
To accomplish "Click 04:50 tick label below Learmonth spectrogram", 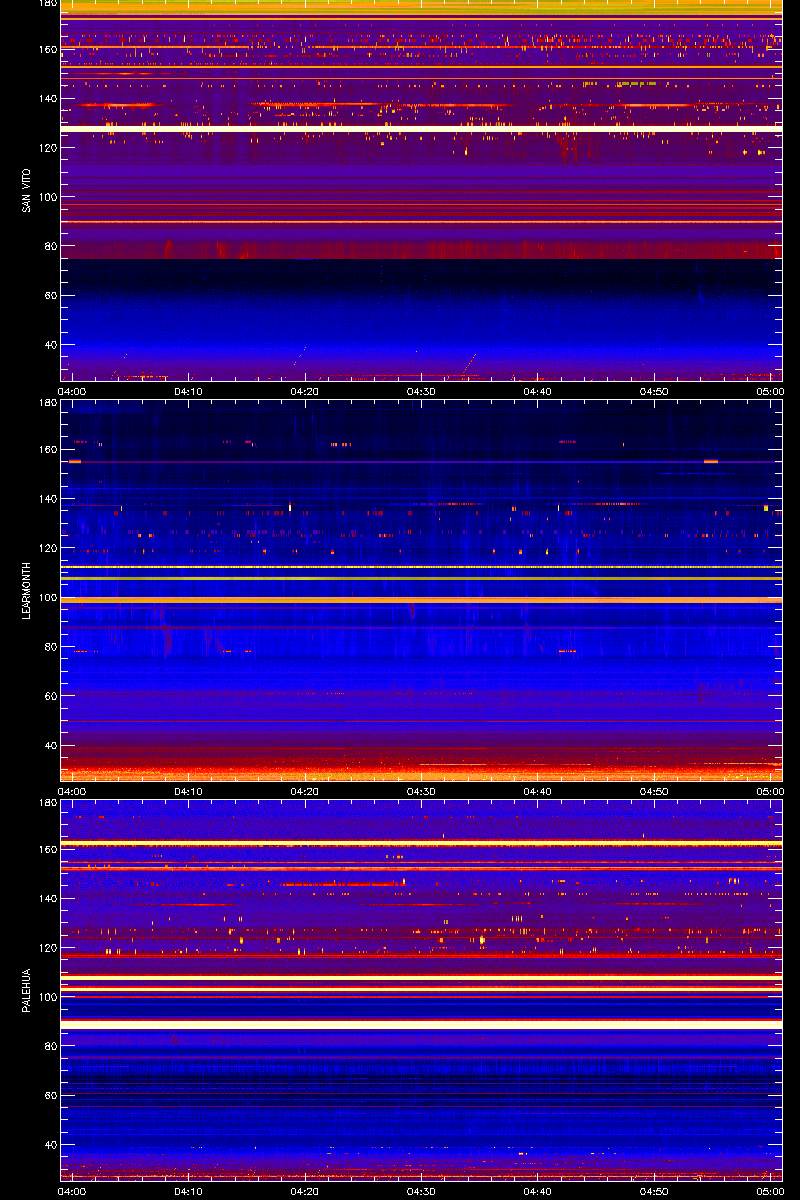I will tap(654, 791).
